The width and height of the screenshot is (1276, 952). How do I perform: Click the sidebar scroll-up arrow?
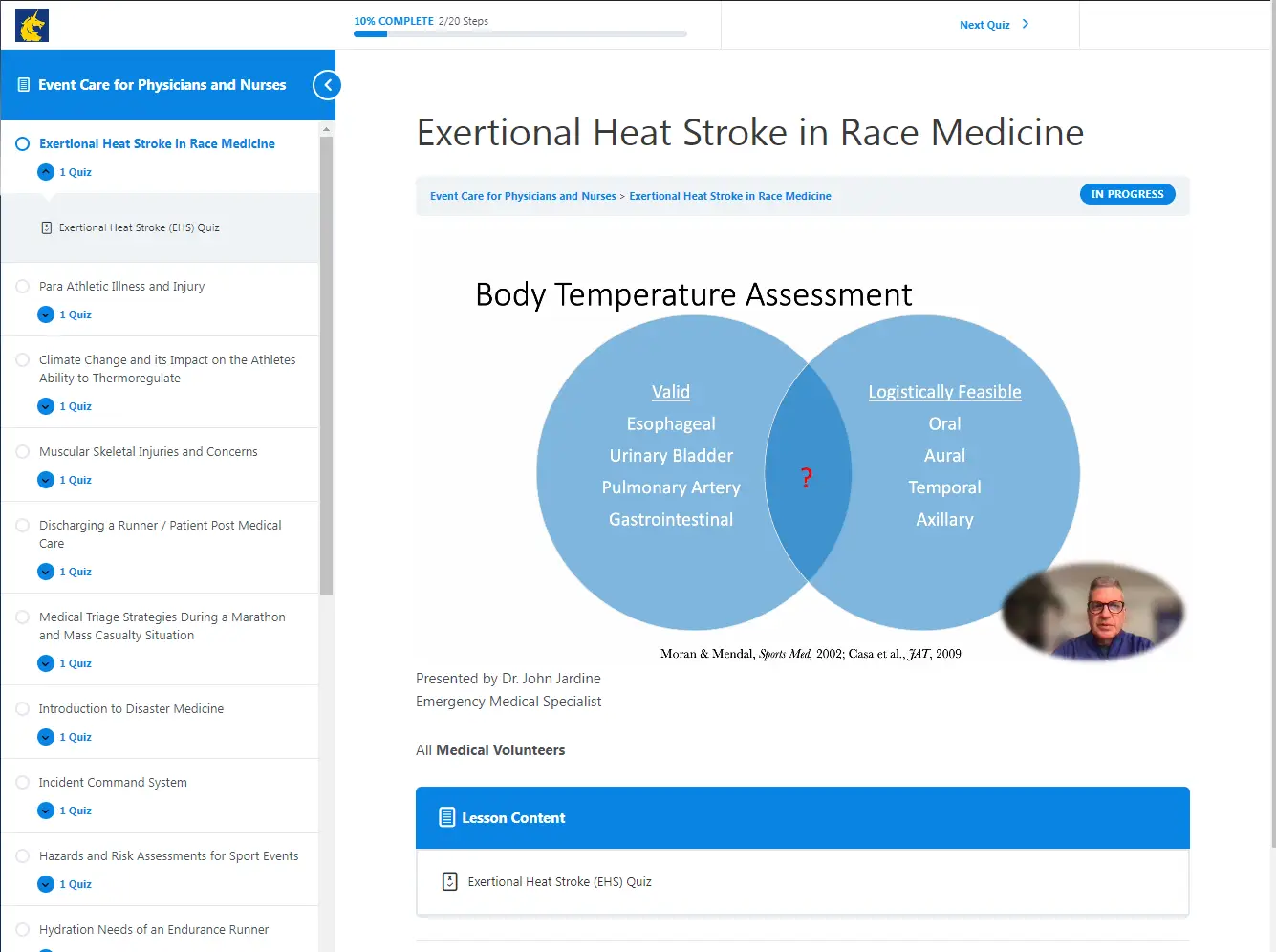(x=327, y=129)
